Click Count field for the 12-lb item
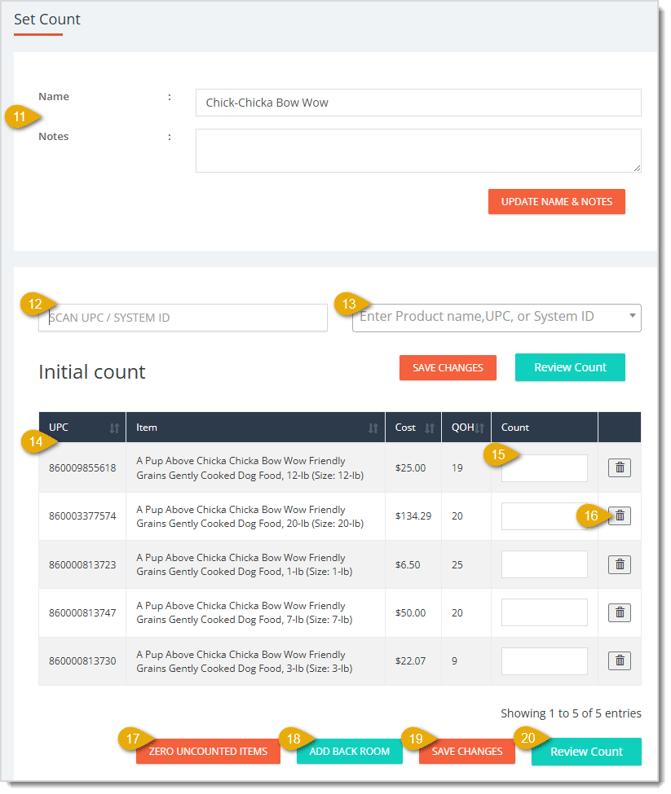This screenshot has height=794, width=671. (544, 467)
